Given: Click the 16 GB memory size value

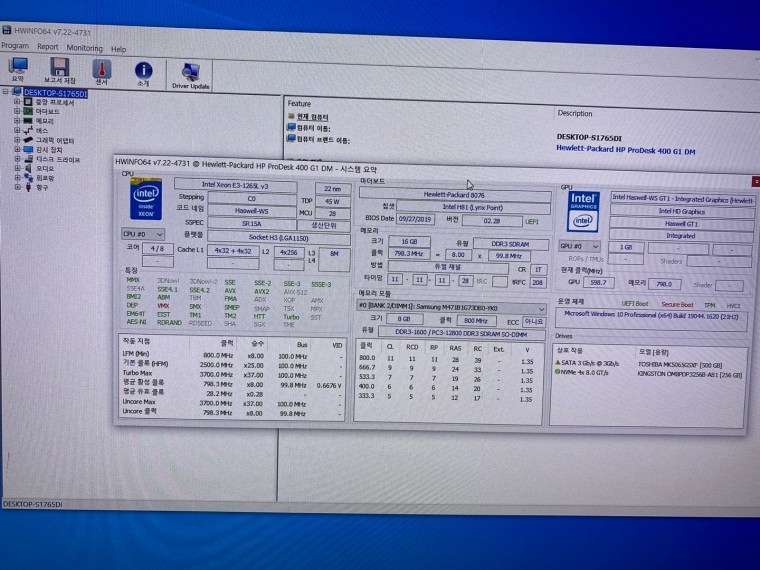Looking at the screenshot, I should (409, 241).
